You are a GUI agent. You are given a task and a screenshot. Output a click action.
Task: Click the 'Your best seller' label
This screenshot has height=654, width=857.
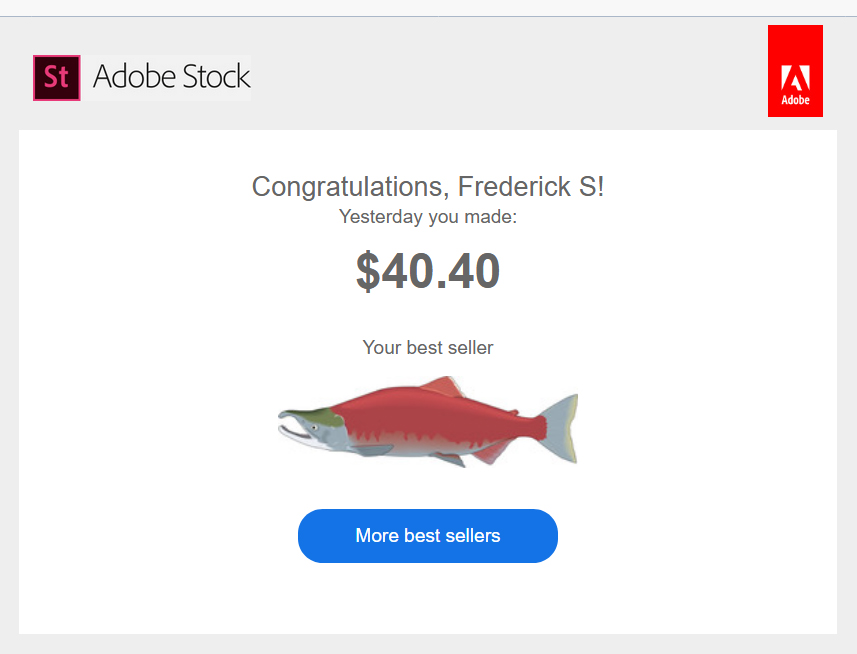coord(428,347)
